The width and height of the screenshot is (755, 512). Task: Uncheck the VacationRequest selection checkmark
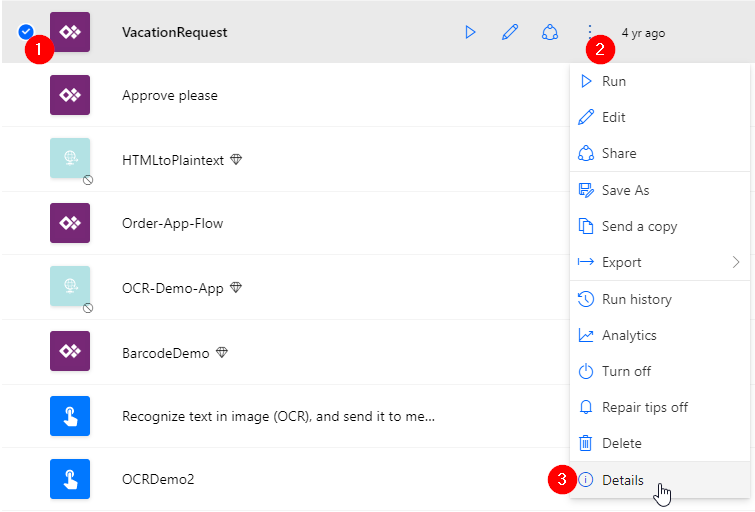[26, 32]
